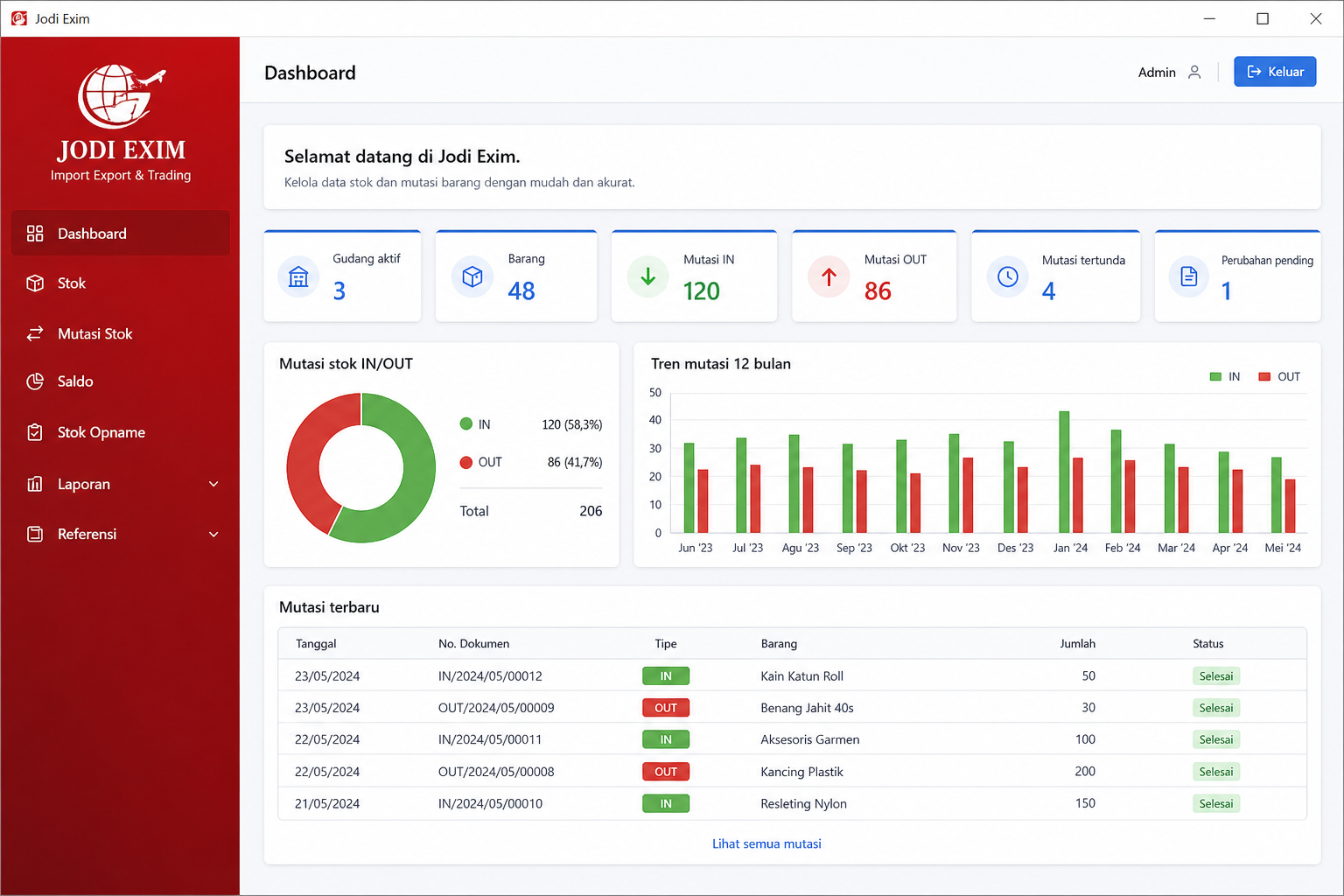1344x896 pixels.
Task: Click the Jan '24 green IN bar
Action: 1064,472
